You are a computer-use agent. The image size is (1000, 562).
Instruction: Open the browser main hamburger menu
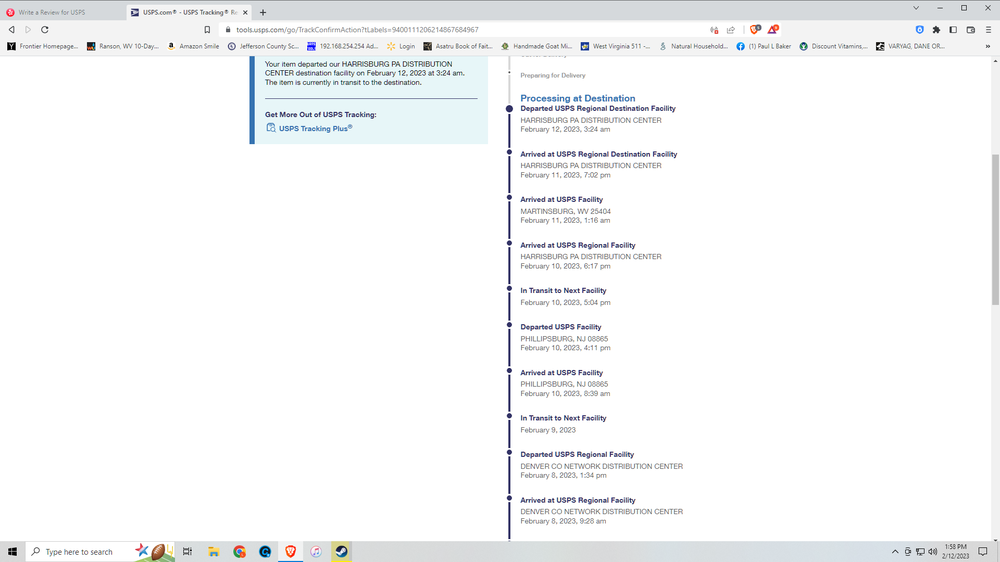point(987,30)
